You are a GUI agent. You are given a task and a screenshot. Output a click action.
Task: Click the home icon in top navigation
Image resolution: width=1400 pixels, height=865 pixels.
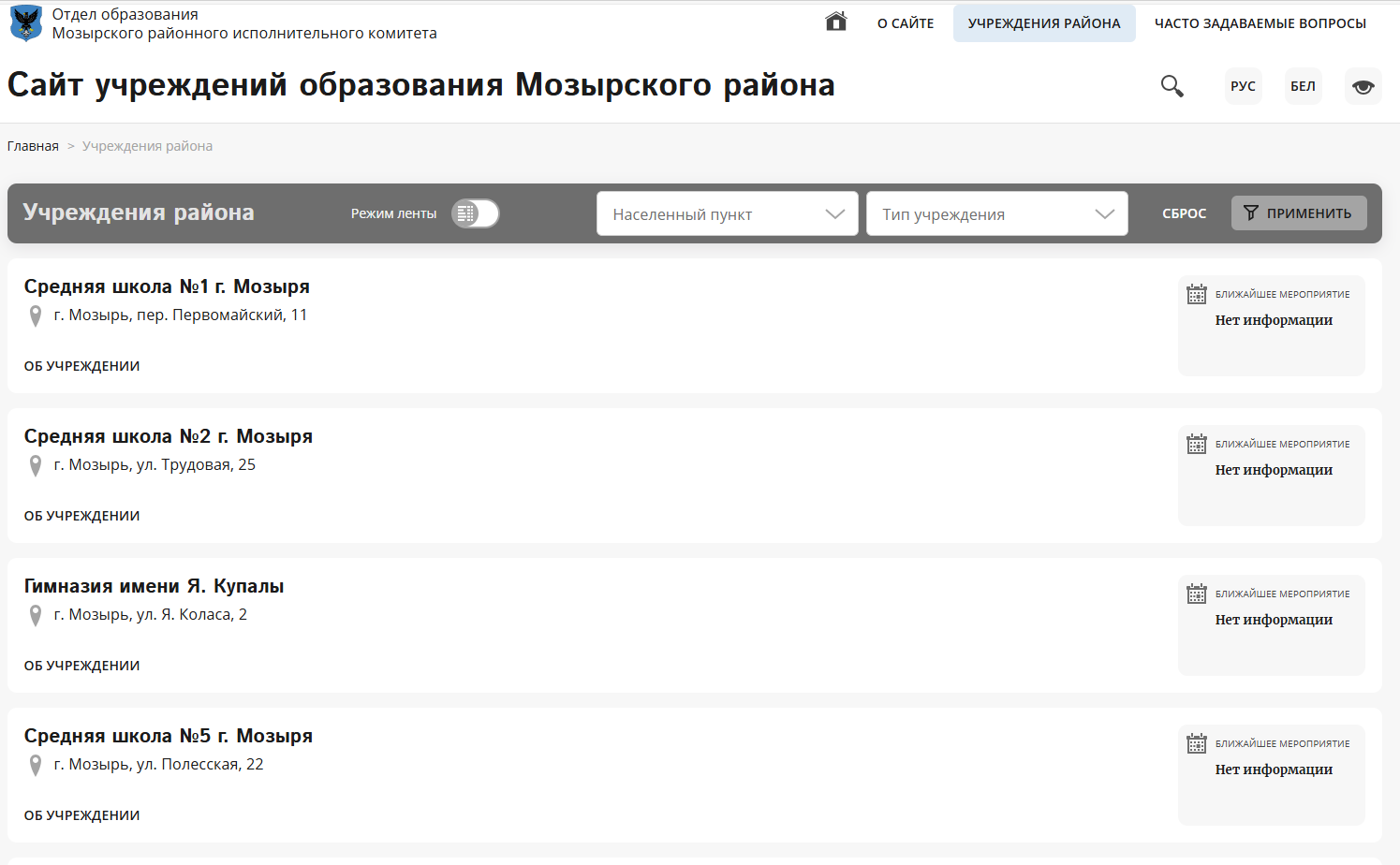(836, 22)
